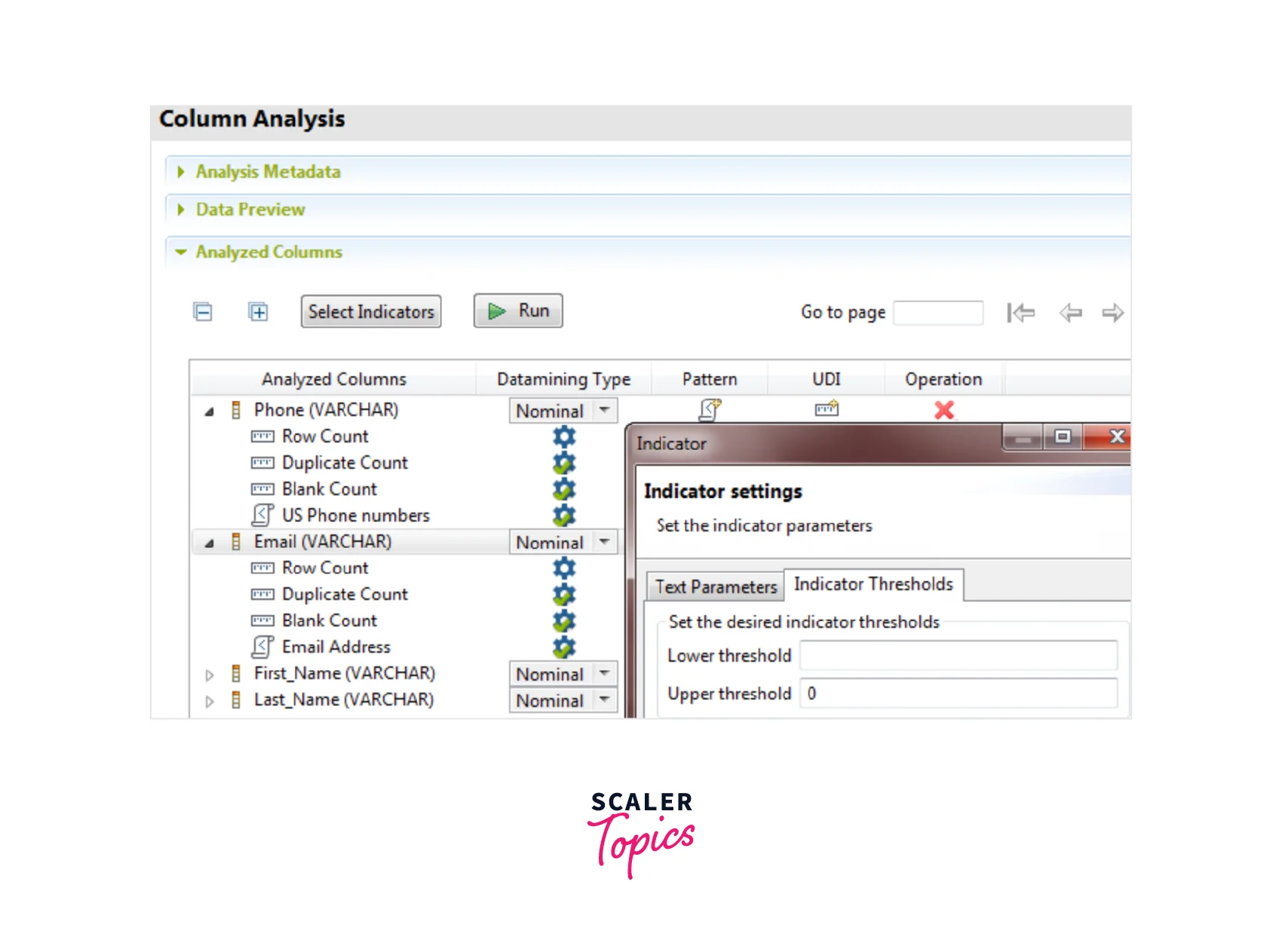Screen dimensions: 1282x952
Task: Go to first page arrow
Action: coord(1020,313)
